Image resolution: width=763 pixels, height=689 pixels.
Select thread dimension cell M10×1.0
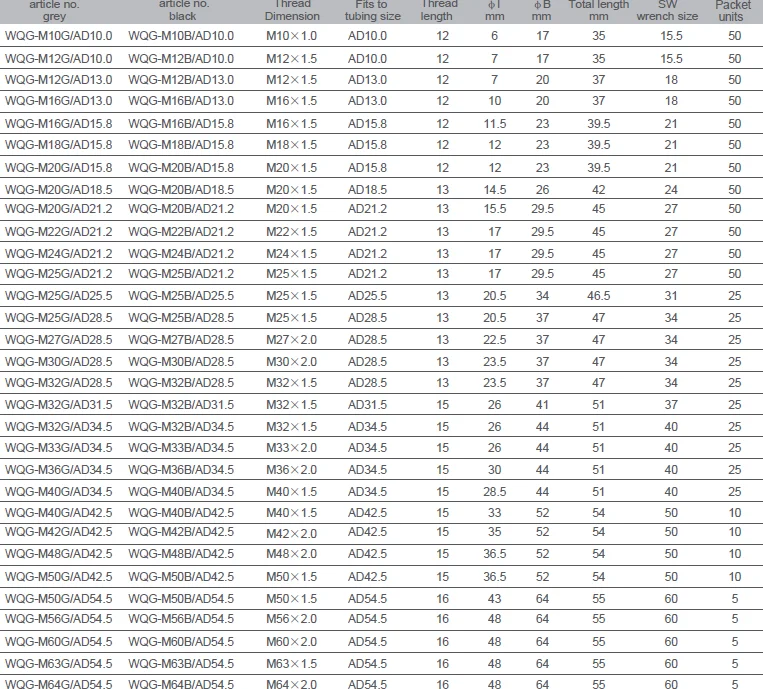[292, 36]
